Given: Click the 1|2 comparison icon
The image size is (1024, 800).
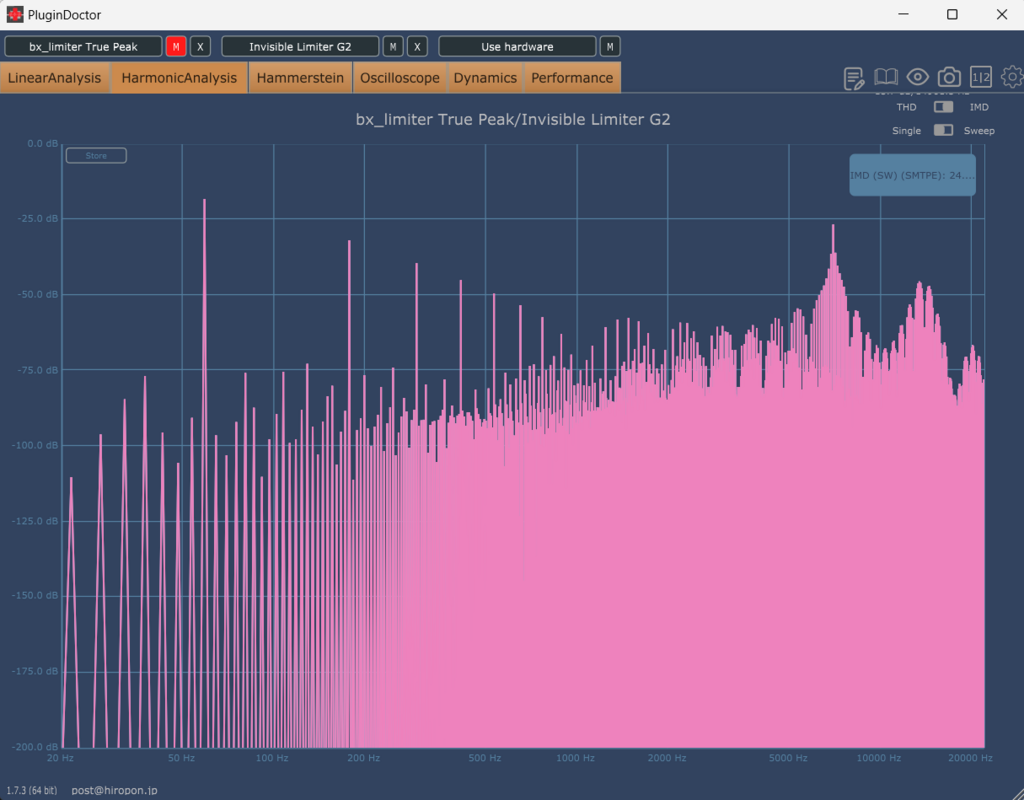Looking at the screenshot, I should tap(981, 78).
